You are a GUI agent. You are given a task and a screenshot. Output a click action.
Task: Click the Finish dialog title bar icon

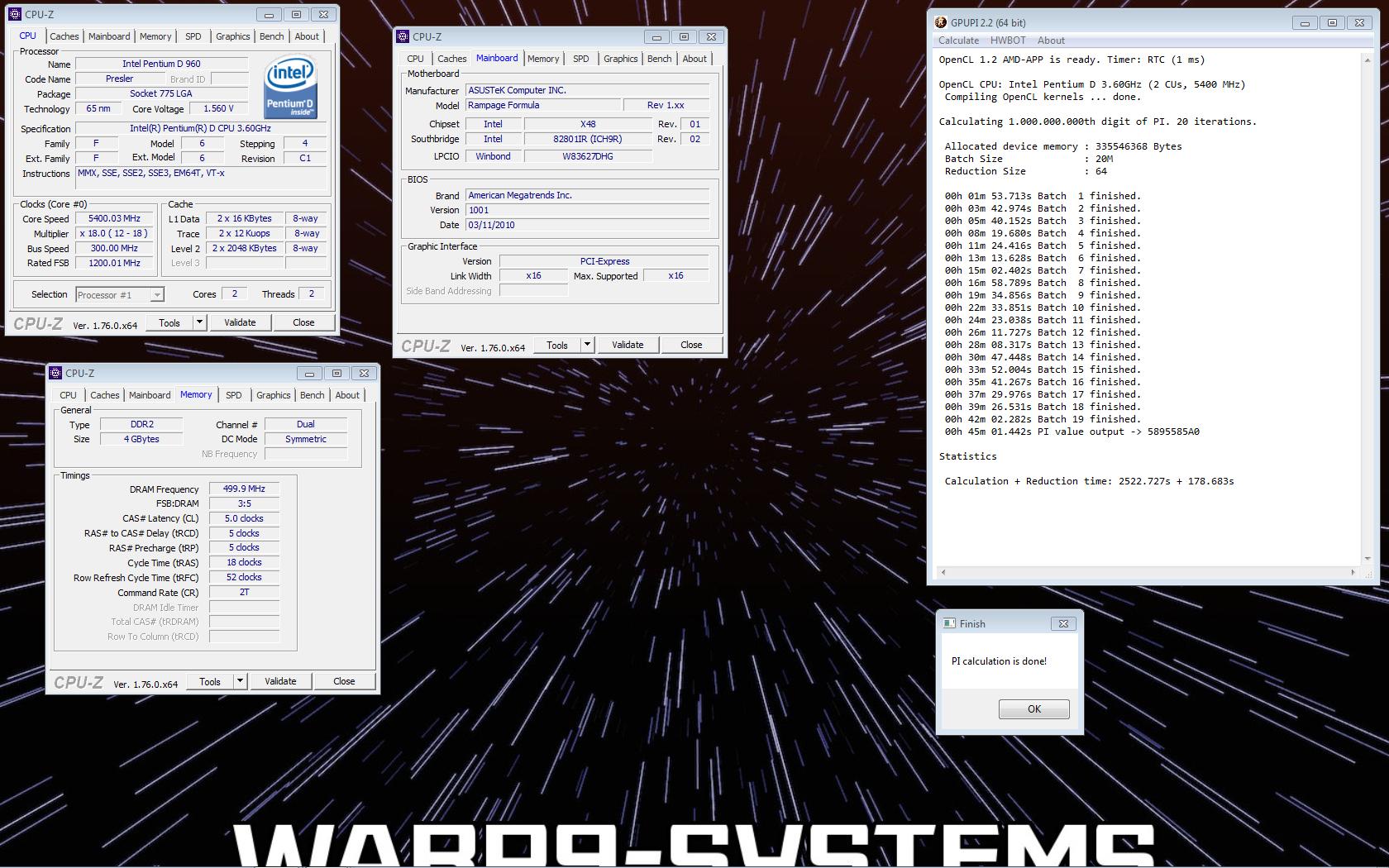(x=950, y=623)
